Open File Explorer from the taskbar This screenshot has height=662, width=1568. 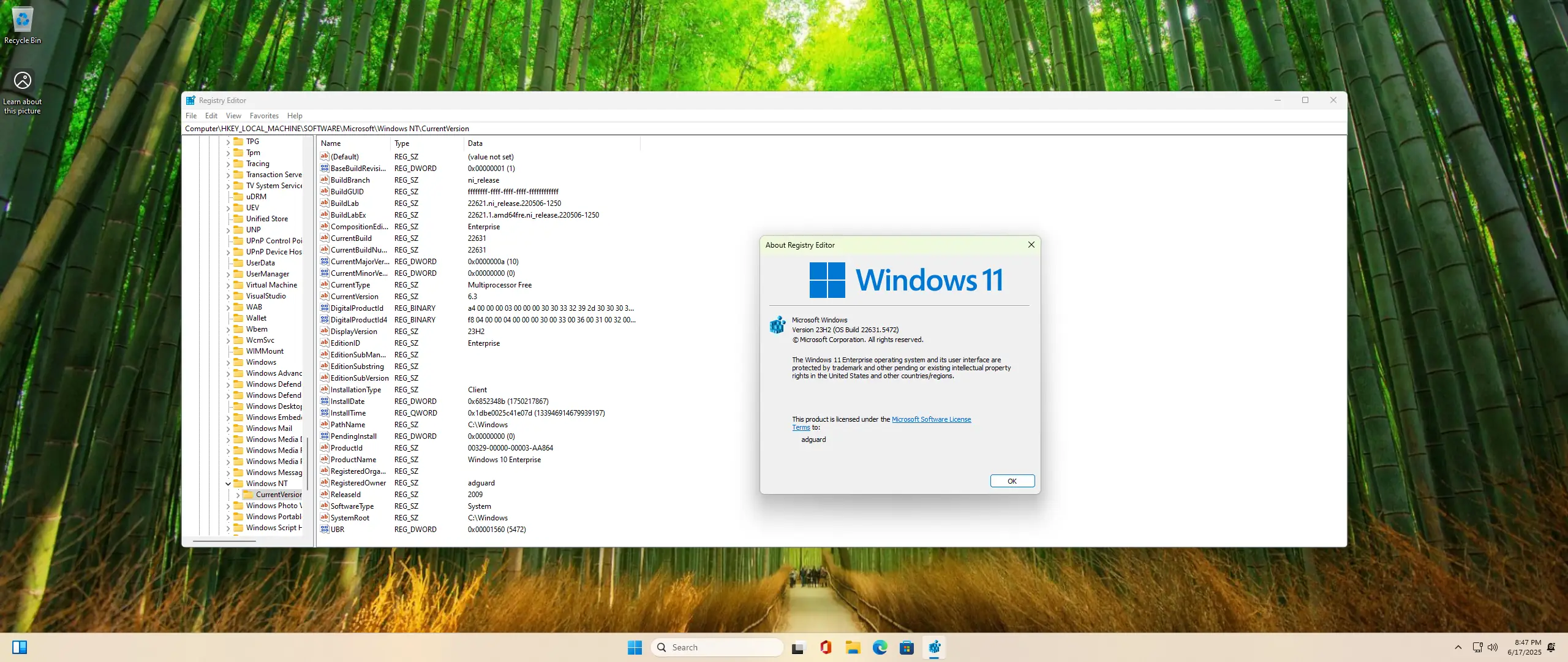coord(853,647)
